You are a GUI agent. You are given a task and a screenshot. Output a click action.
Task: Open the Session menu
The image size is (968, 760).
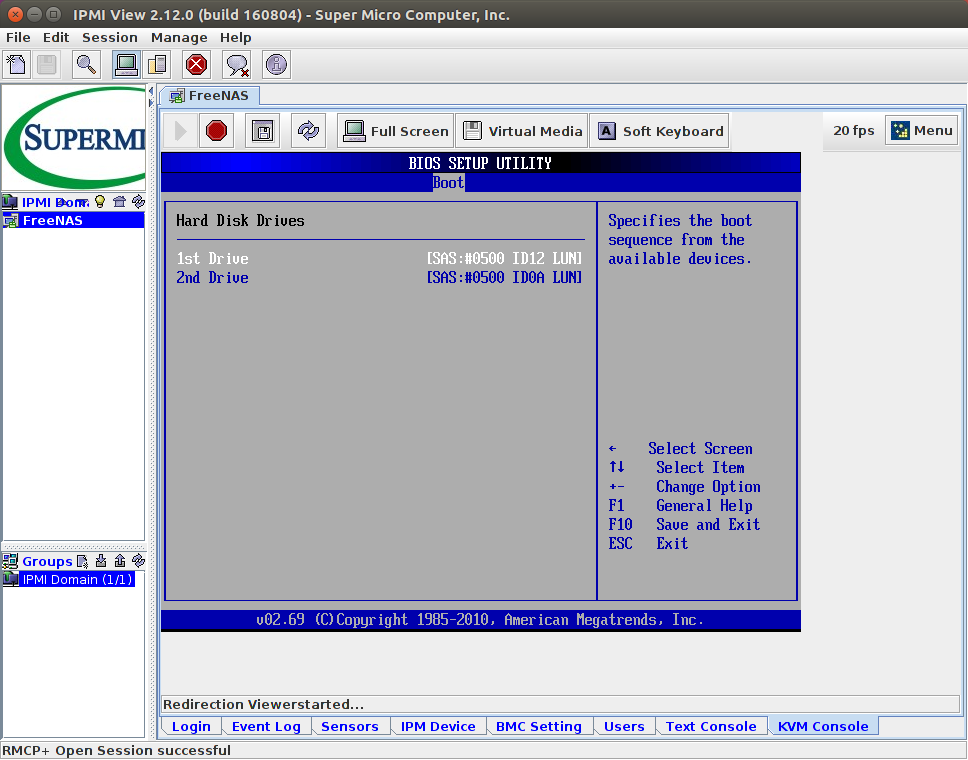110,37
